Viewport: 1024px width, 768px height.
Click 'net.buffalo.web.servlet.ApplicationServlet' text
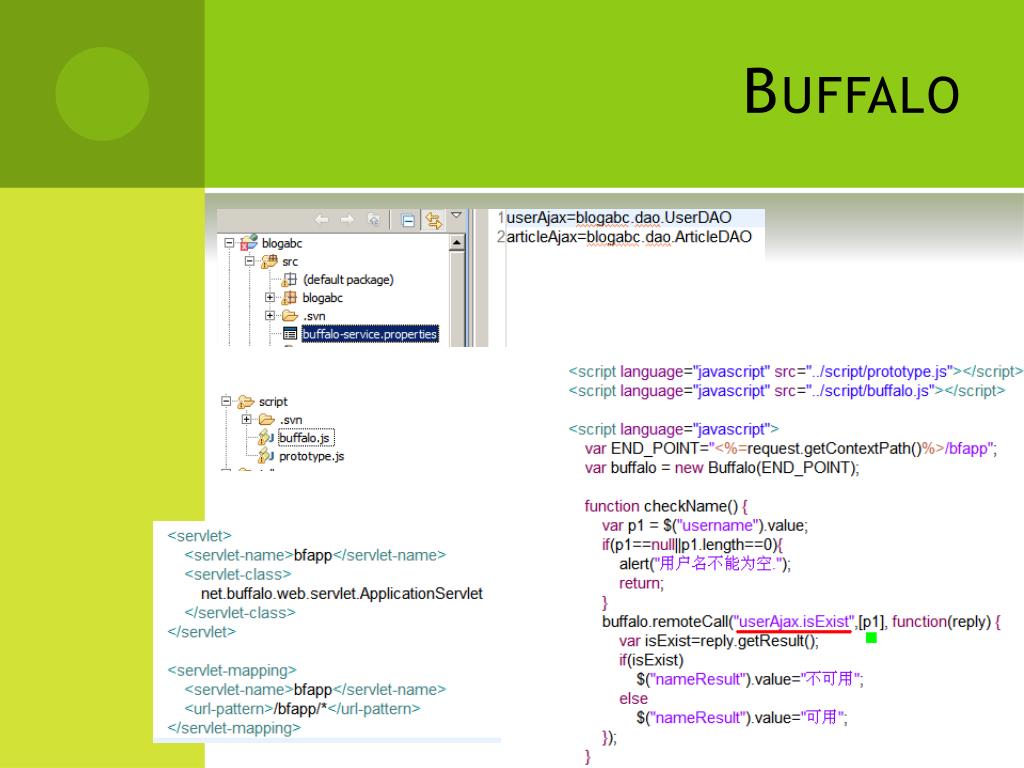342,594
